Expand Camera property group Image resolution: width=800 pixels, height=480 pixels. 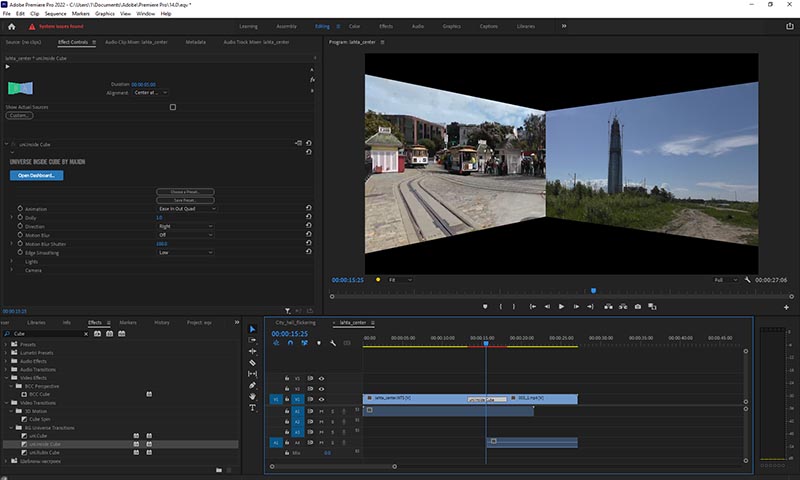click(12, 270)
